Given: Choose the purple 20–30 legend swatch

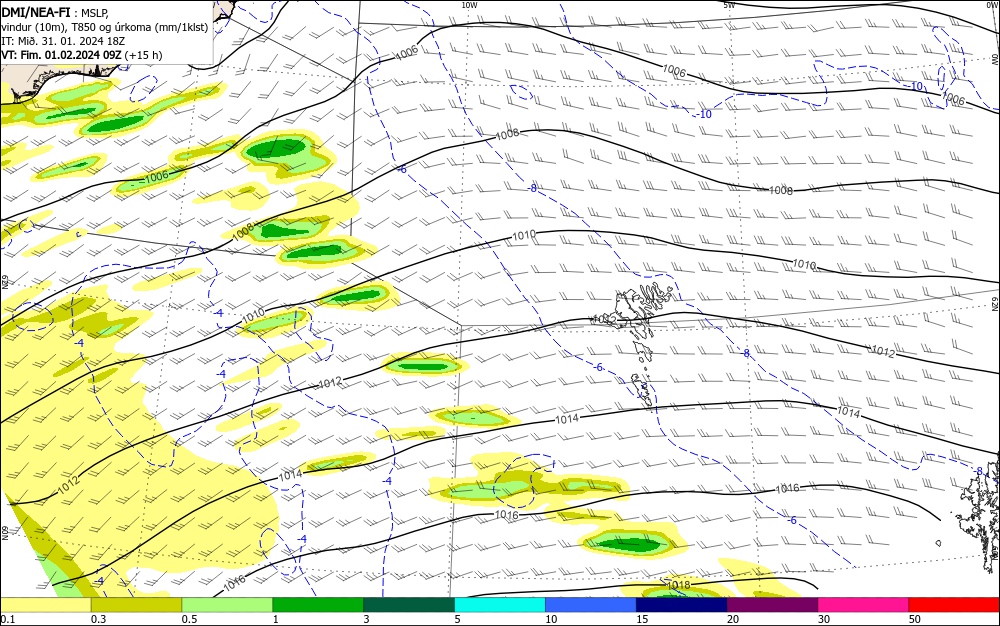Looking at the screenshot, I should coord(772,605).
